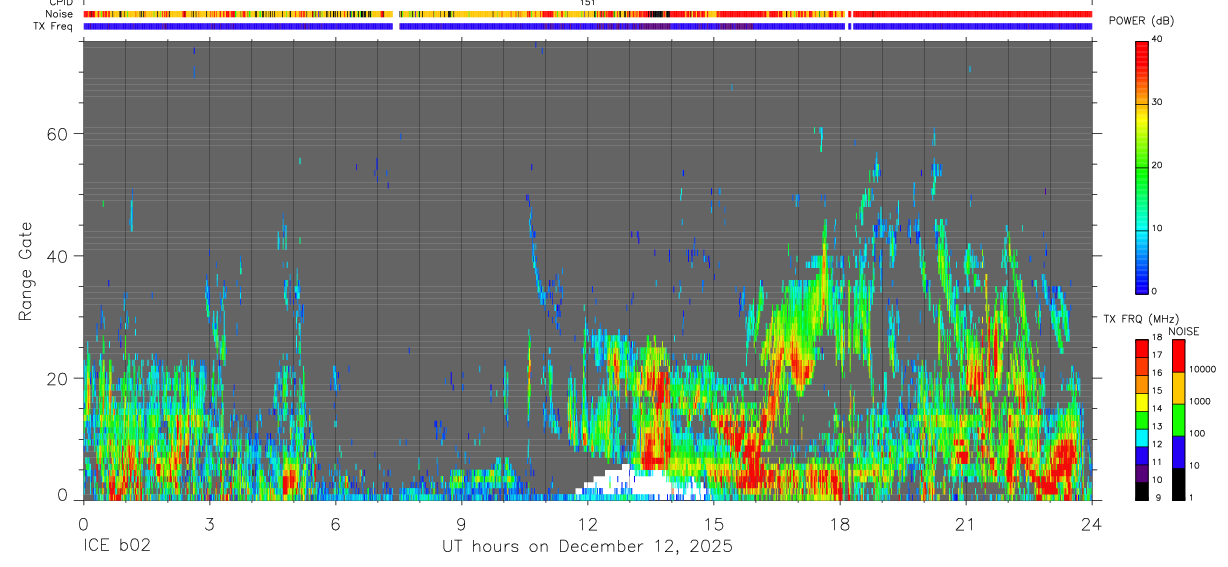Click the 12 hour tick label
The width and height of the screenshot is (1228, 567).
587,523
